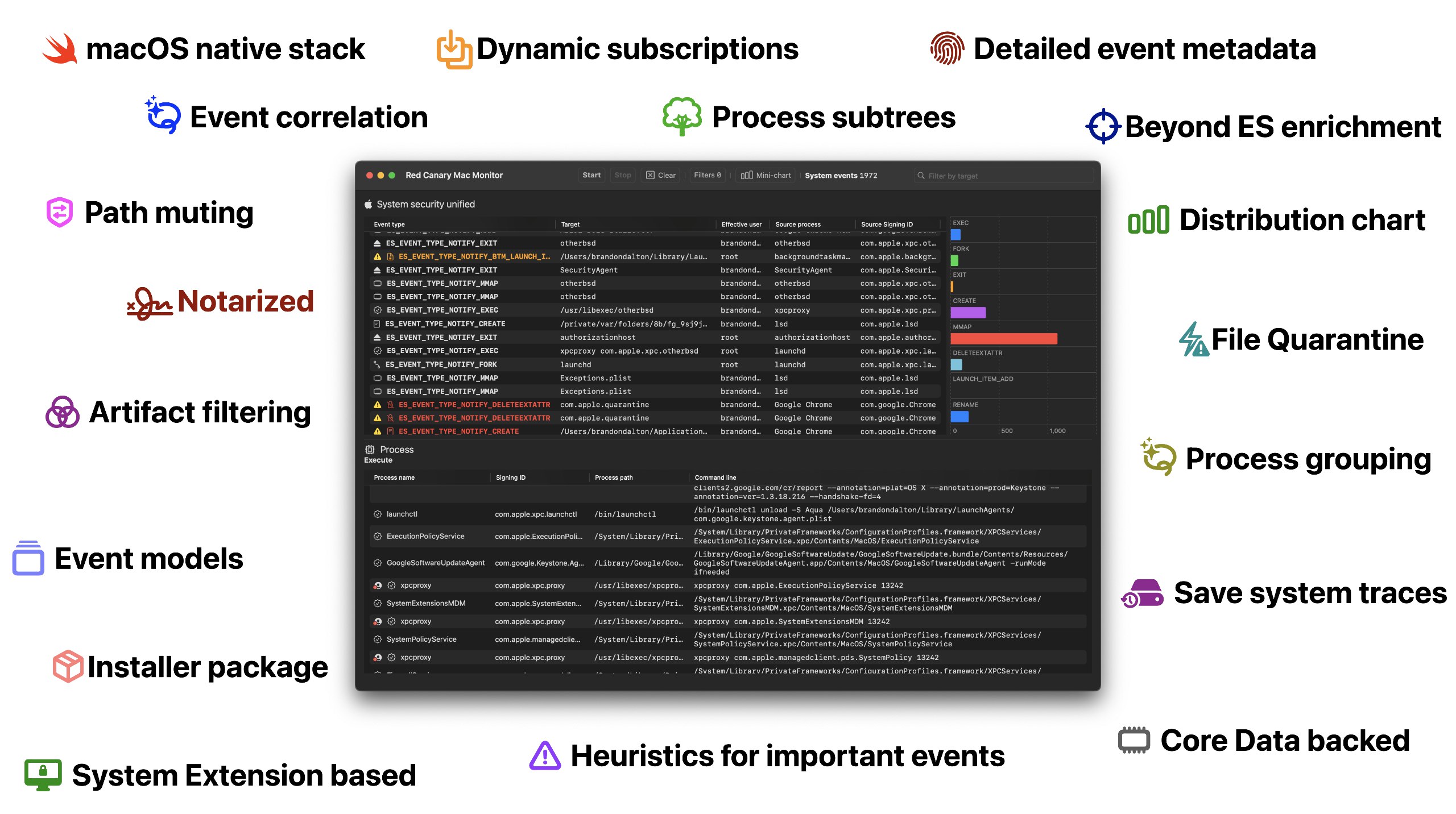This screenshot has width=1456, height=814.
Task: Click the fork icon on NOTIFY_FORK row
Action: [377, 365]
